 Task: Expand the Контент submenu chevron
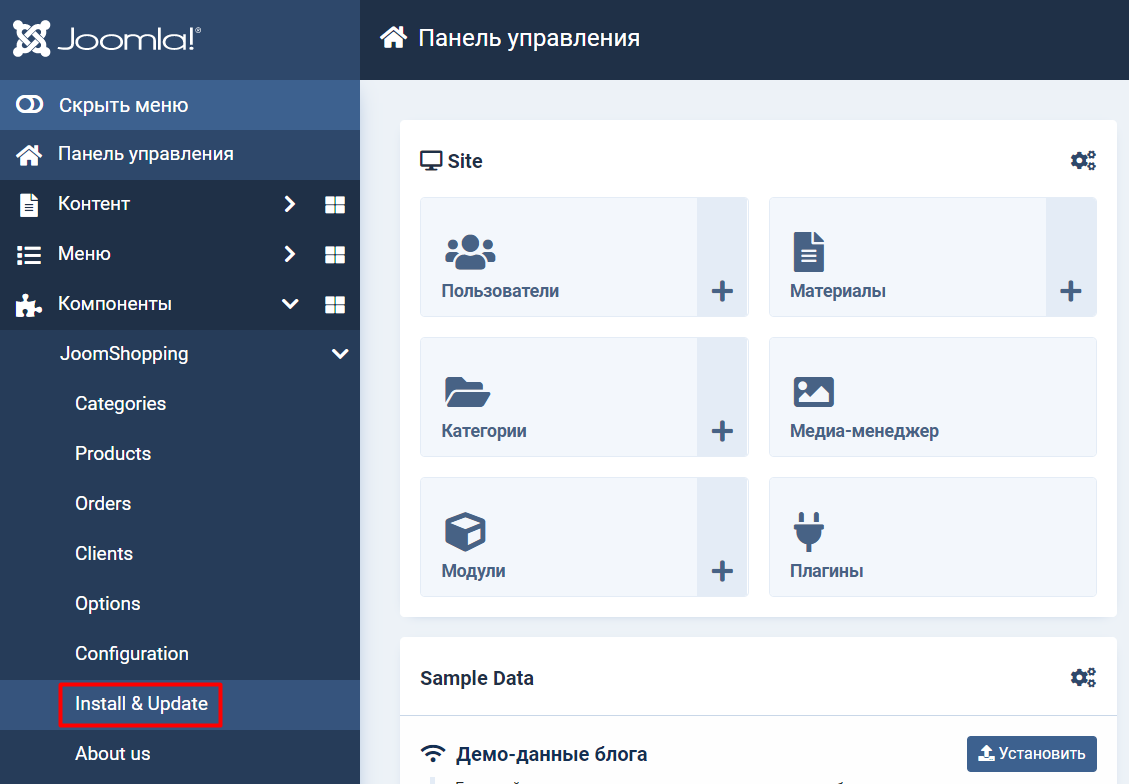(289, 204)
